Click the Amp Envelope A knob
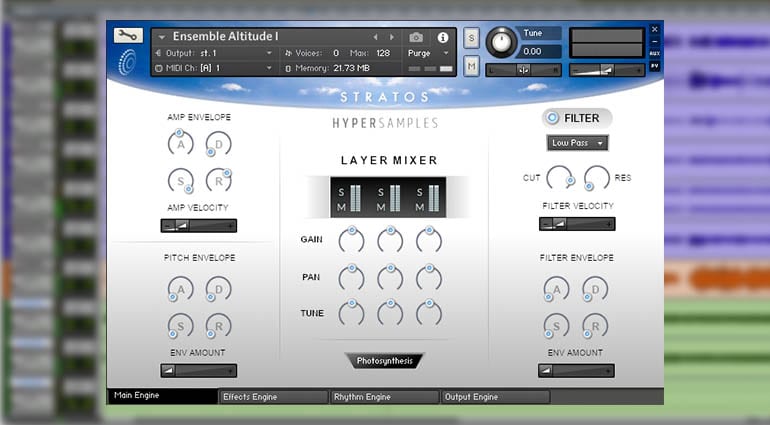The height and width of the screenshot is (425, 770). (181, 143)
